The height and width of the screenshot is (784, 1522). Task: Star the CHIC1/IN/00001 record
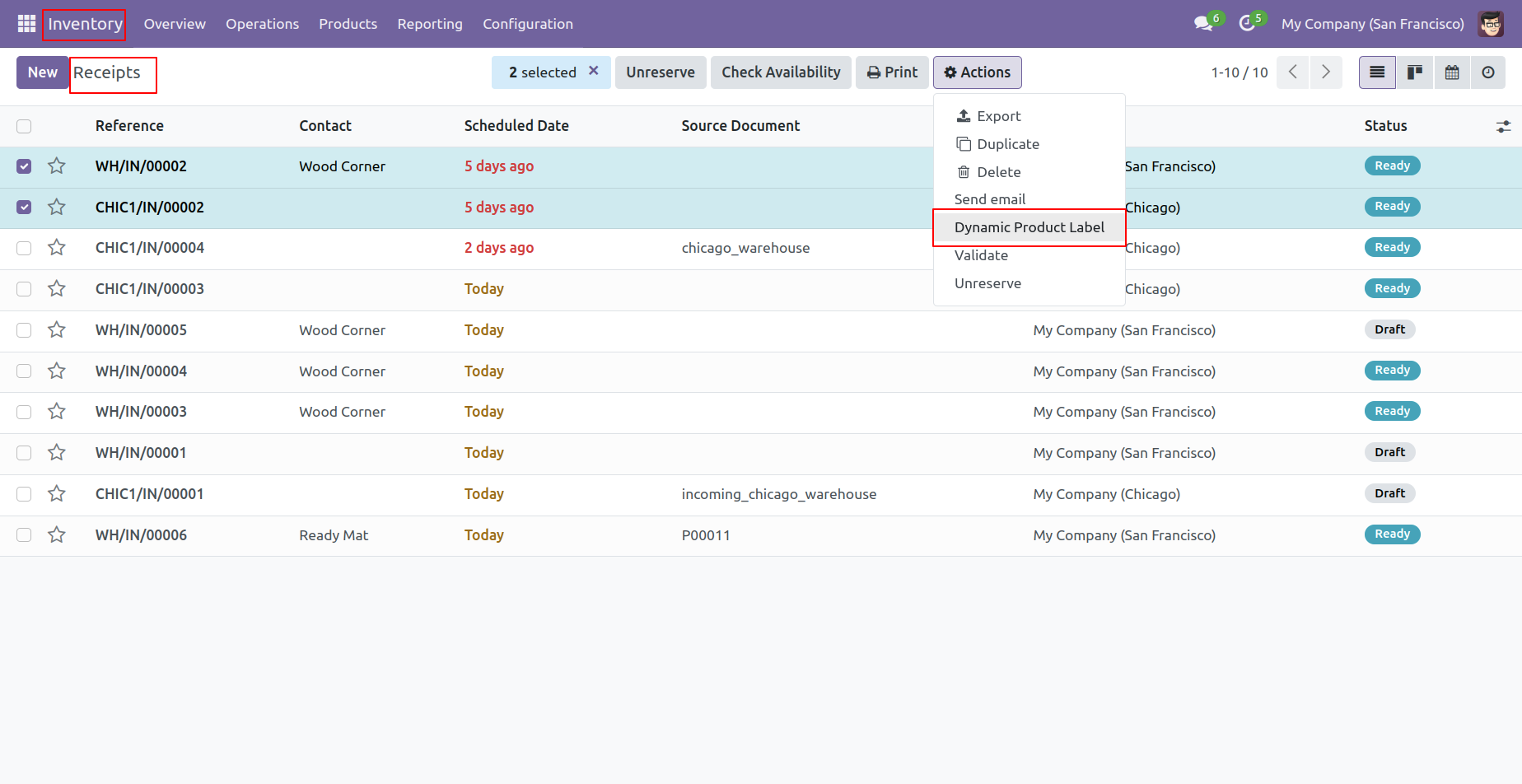(57, 494)
